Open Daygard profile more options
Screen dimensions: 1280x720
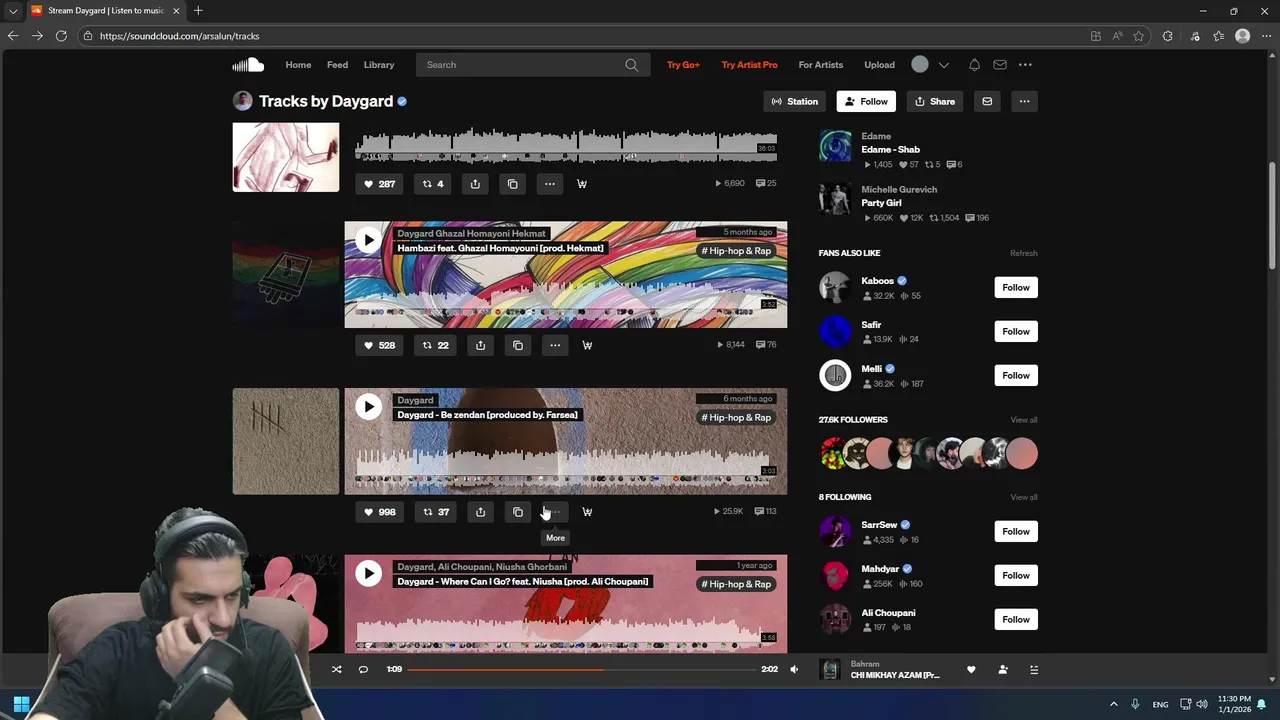[x=1024, y=101]
